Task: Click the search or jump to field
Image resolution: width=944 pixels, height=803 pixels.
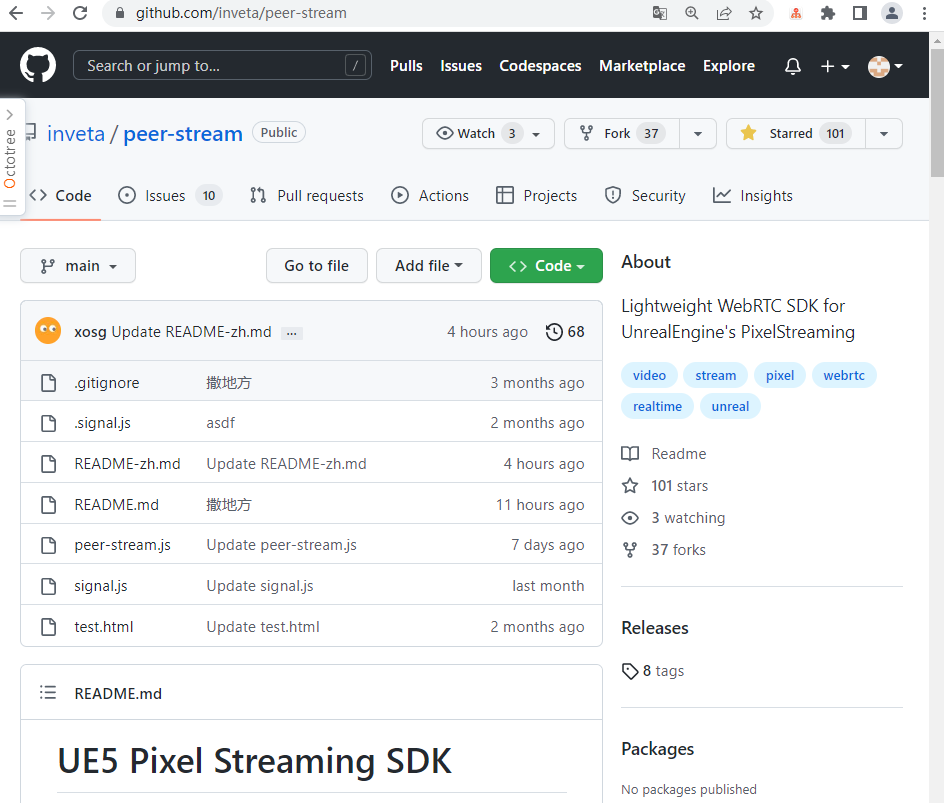Action: [x=222, y=65]
